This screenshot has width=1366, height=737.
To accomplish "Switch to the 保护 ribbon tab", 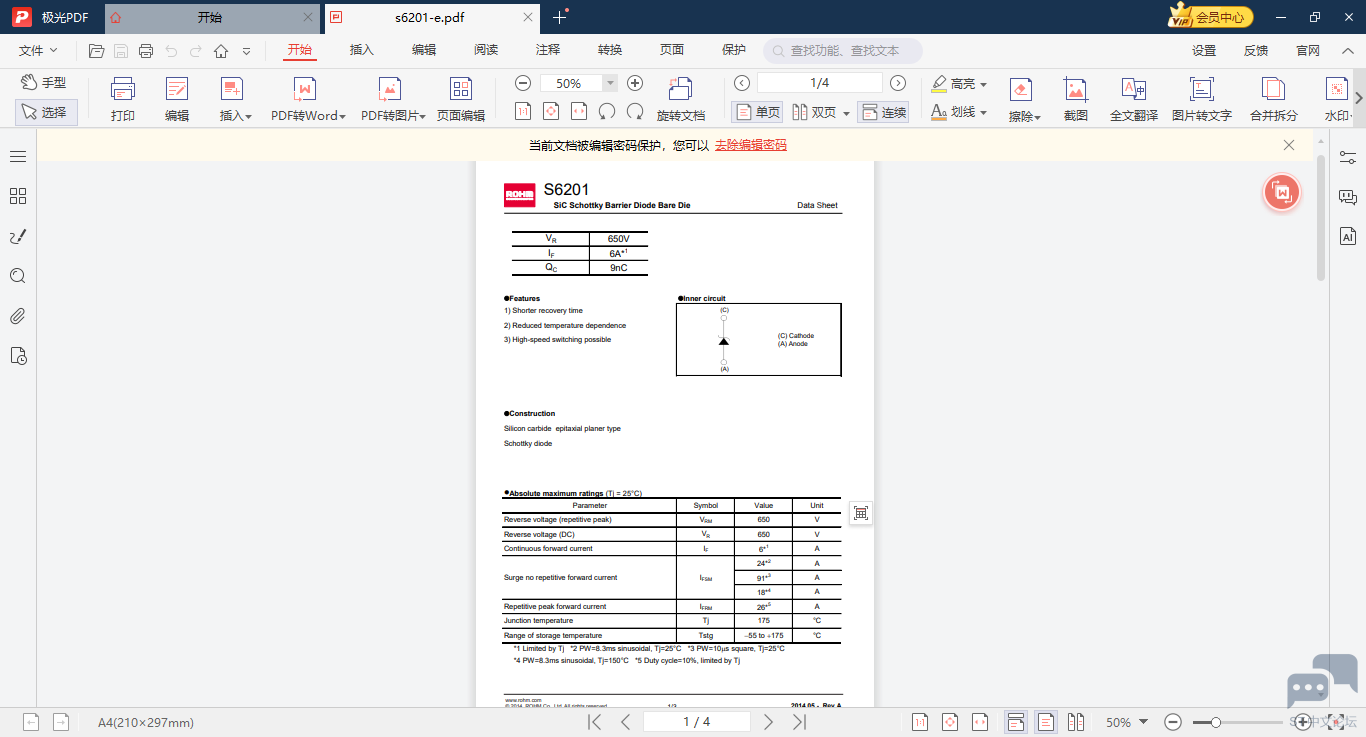I will pyautogui.click(x=734, y=50).
